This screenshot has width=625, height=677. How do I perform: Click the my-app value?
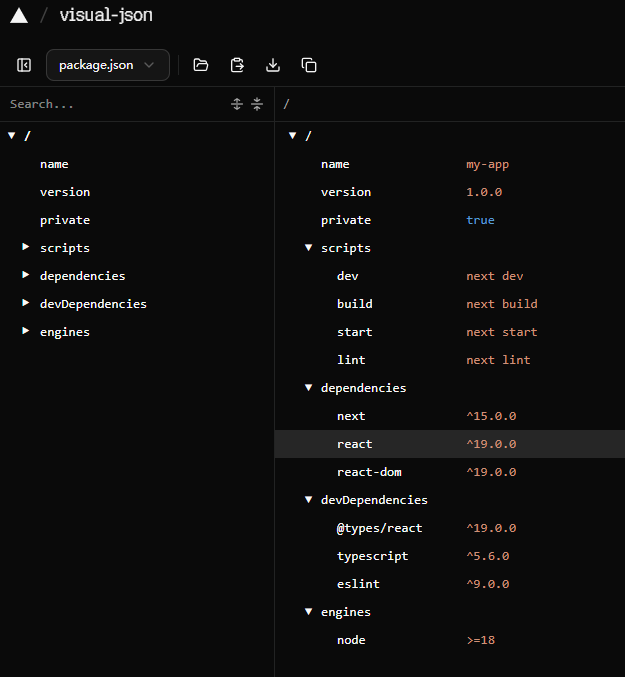click(487, 165)
